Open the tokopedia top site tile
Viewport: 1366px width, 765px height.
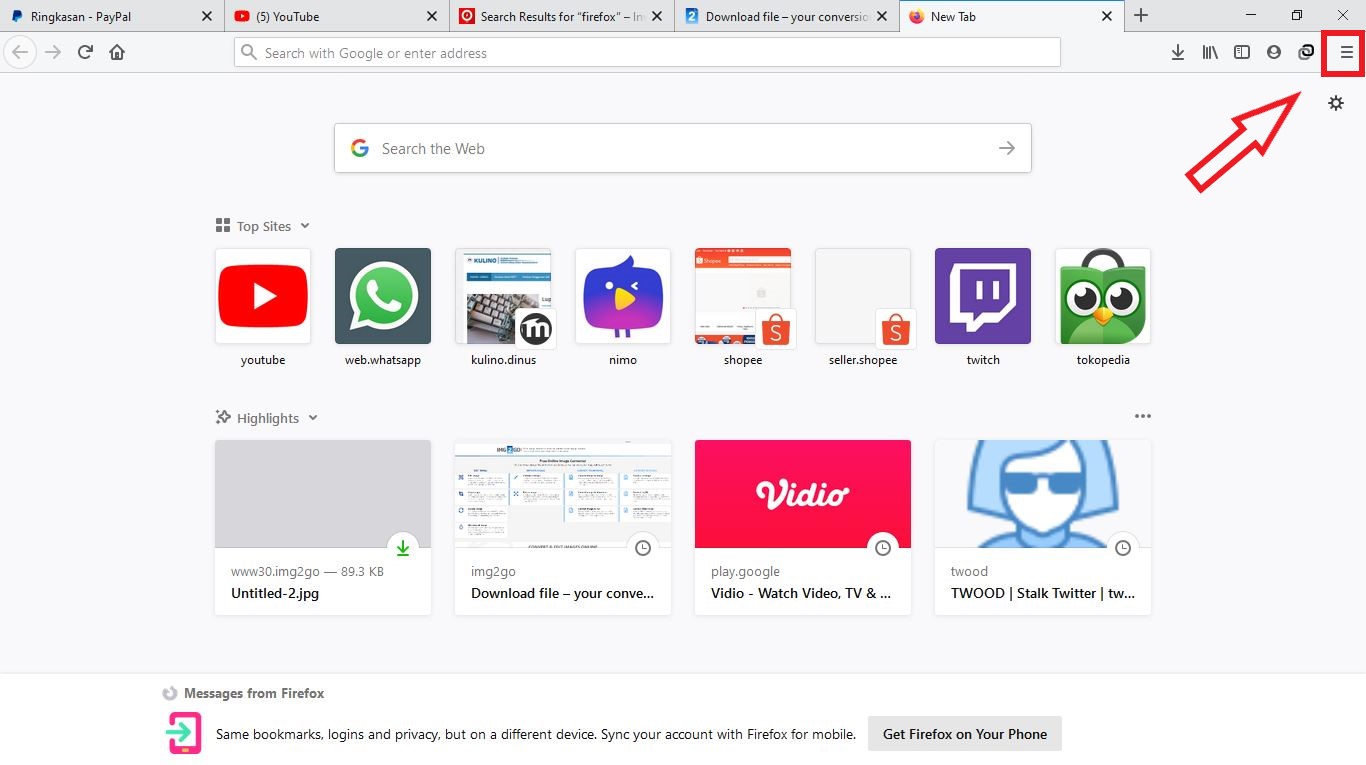pos(1103,296)
